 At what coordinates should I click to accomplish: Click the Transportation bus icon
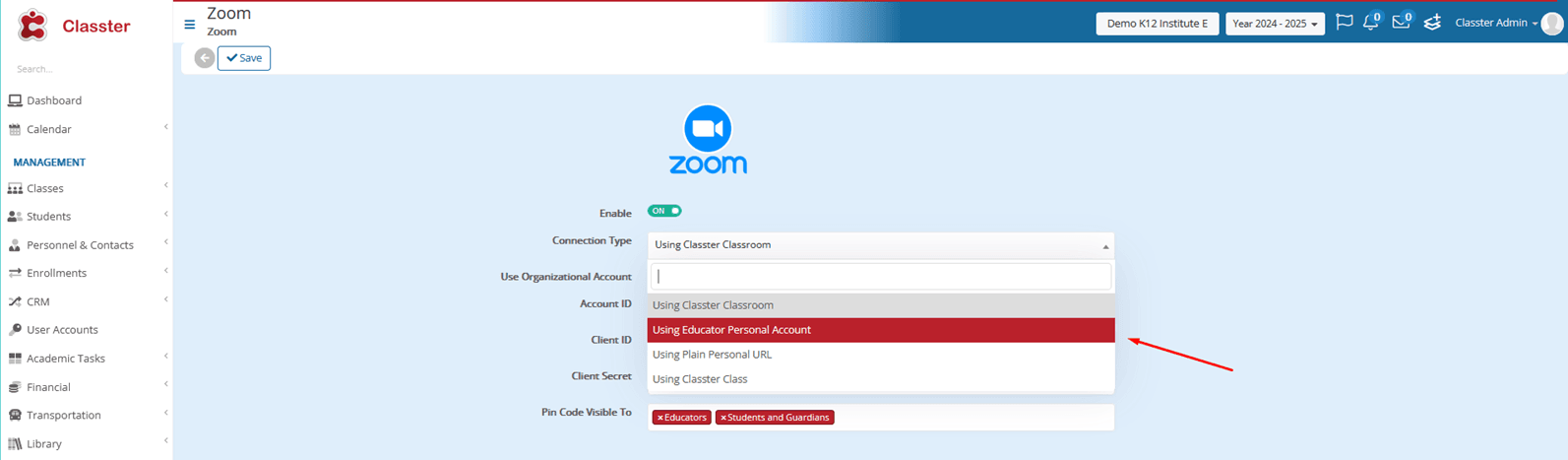pos(15,416)
